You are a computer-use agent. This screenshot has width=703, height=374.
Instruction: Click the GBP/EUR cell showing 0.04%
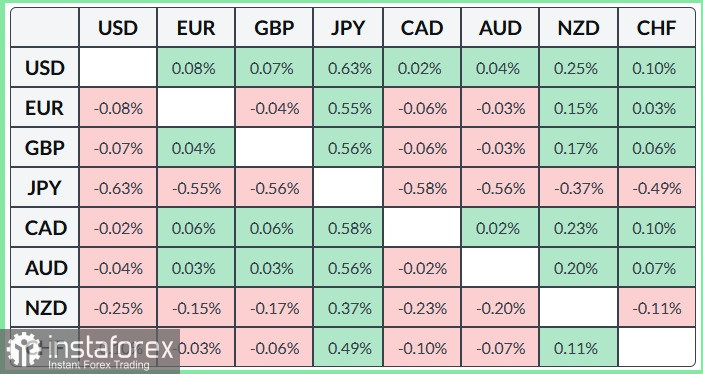195,148
